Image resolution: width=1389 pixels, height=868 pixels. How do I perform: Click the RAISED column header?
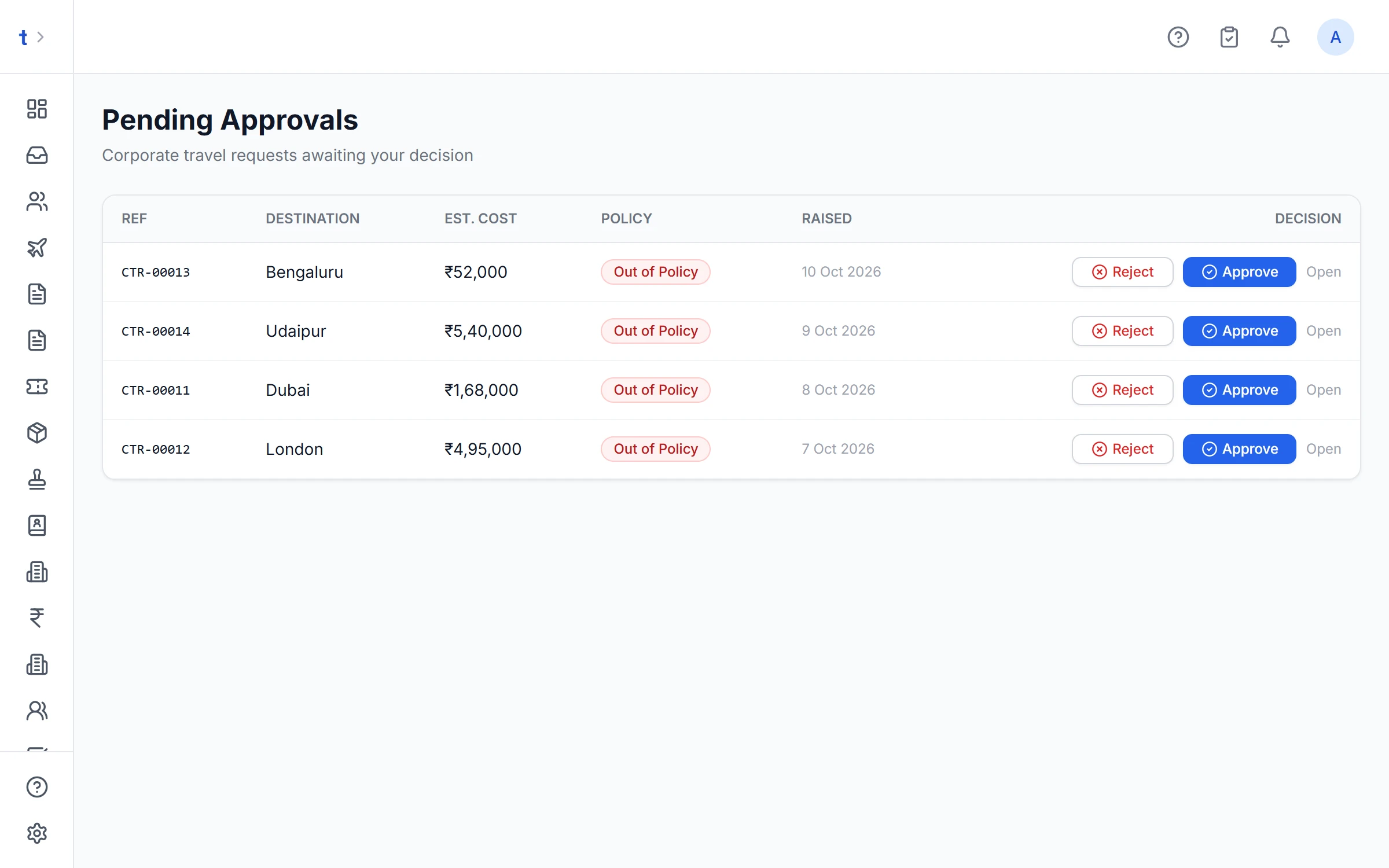coord(826,219)
